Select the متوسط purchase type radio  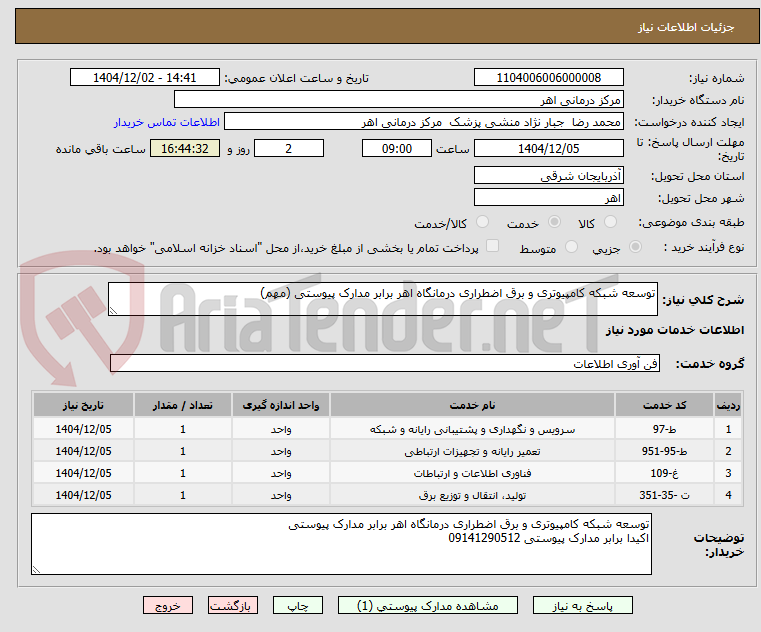[x=571, y=247]
